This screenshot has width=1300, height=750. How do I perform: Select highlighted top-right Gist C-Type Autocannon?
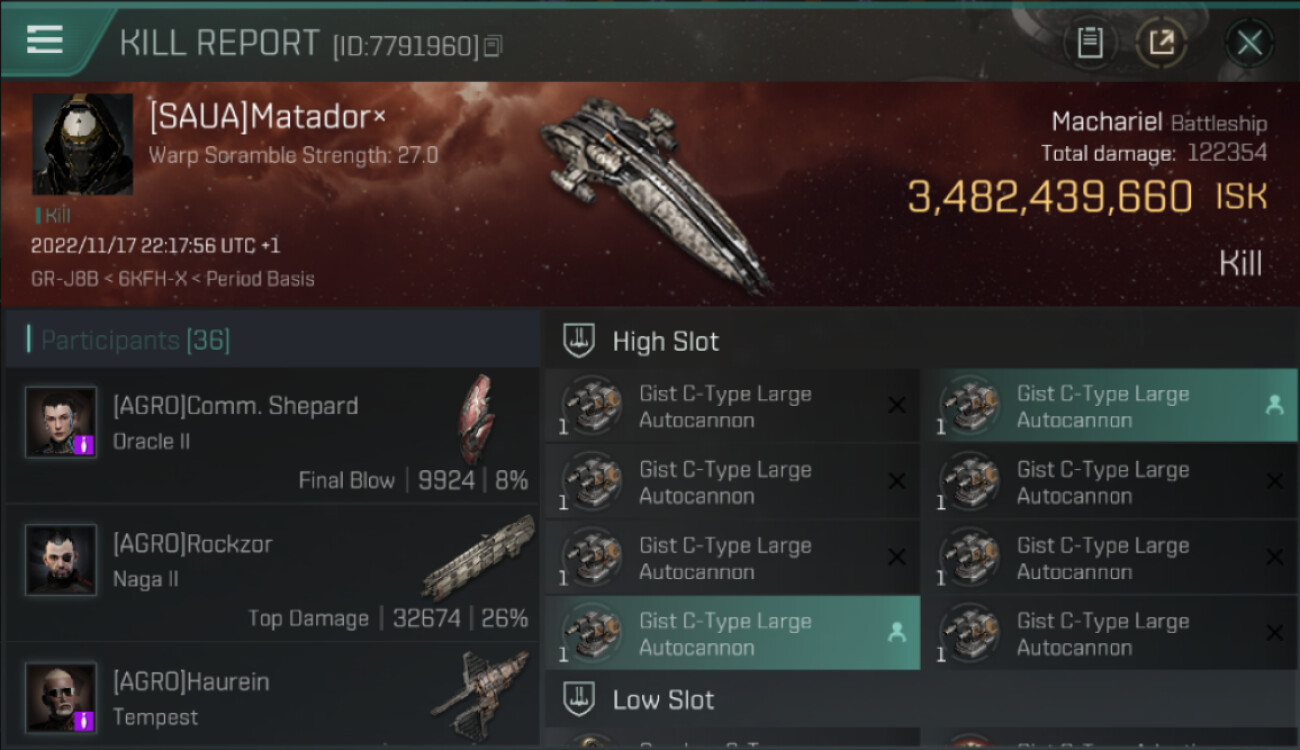[1110, 406]
